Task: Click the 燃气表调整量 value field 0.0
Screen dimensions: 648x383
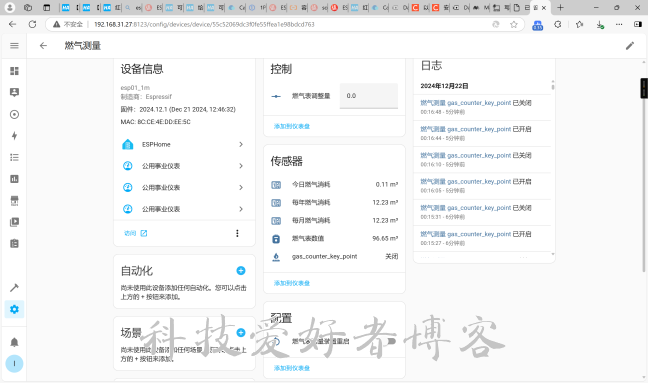Action: tap(369, 96)
